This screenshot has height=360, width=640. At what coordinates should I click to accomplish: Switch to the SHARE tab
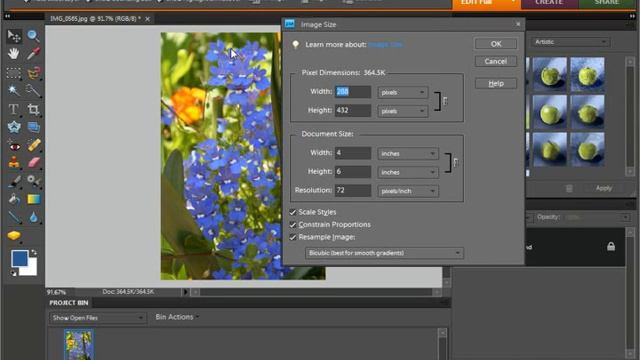click(608, 3)
